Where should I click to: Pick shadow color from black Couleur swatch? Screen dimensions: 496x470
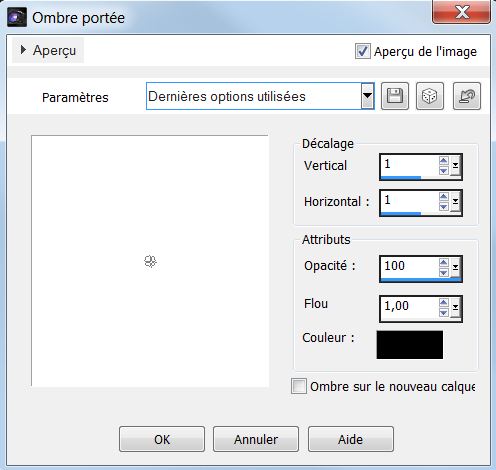point(410,345)
